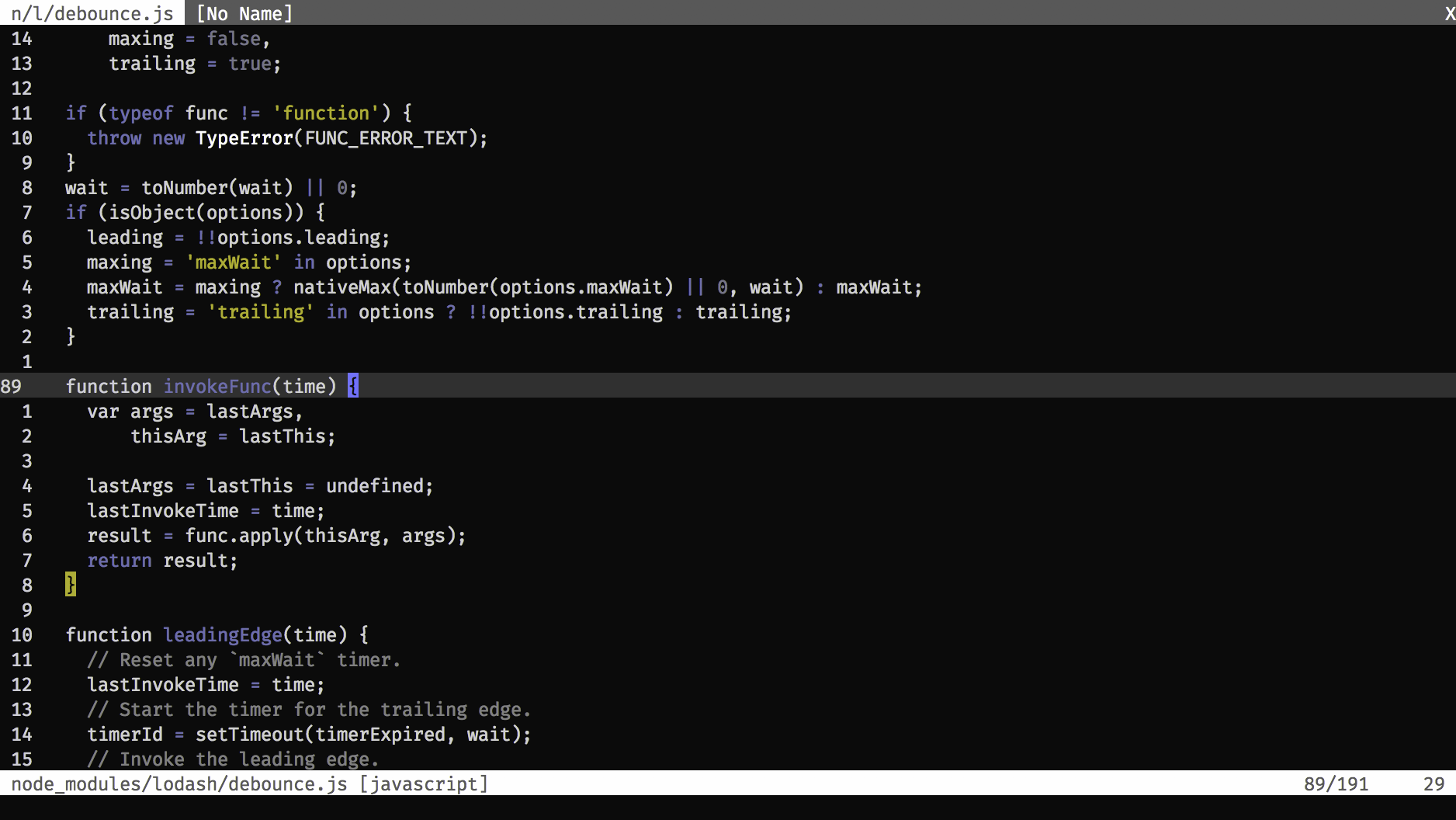Click 'return' keyword
The height and width of the screenshot is (820, 1456).
click(120, 560)
